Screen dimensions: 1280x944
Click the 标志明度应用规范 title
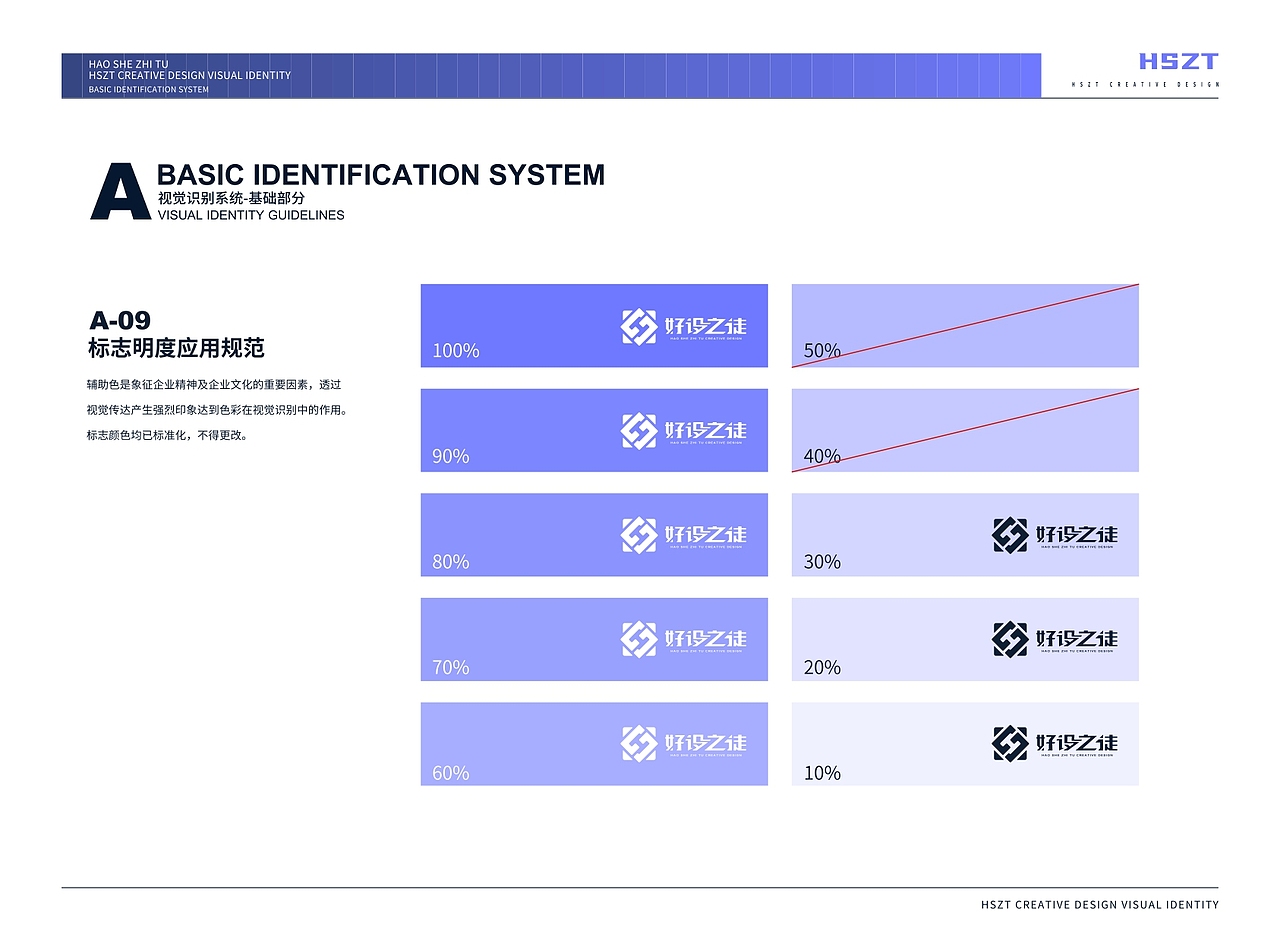click(176, 349)
